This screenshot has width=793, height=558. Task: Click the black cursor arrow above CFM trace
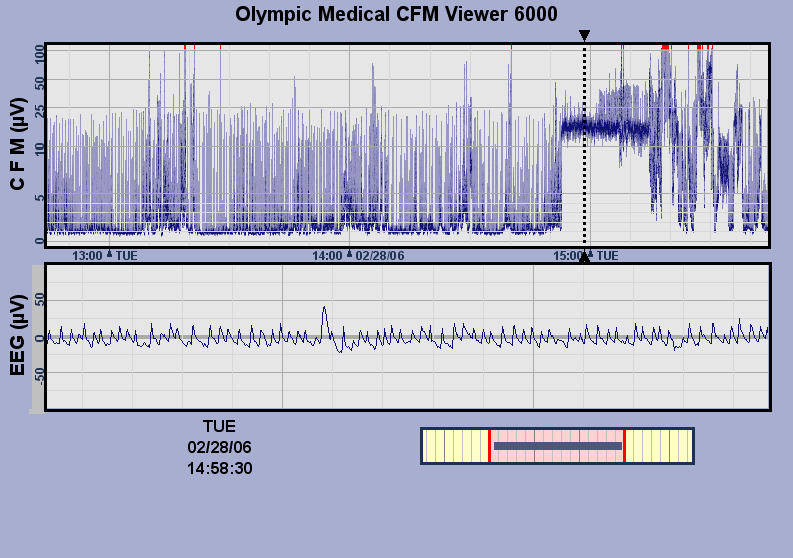tap(584, 36)
